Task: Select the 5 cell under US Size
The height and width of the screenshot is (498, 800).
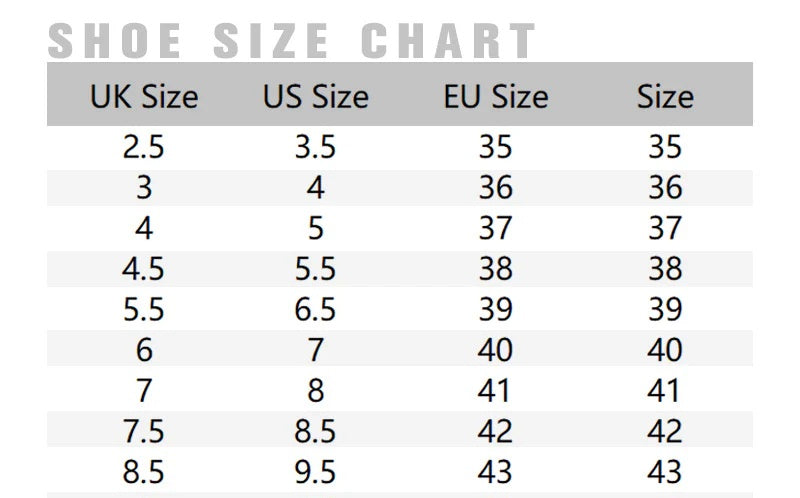Action: click(x=315, y=229)
